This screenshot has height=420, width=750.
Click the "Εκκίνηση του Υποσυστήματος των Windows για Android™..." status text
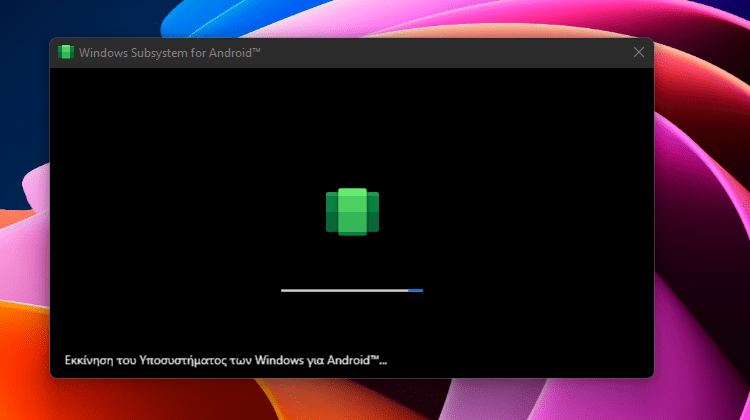pyautogui.click(x=226, y=360)
